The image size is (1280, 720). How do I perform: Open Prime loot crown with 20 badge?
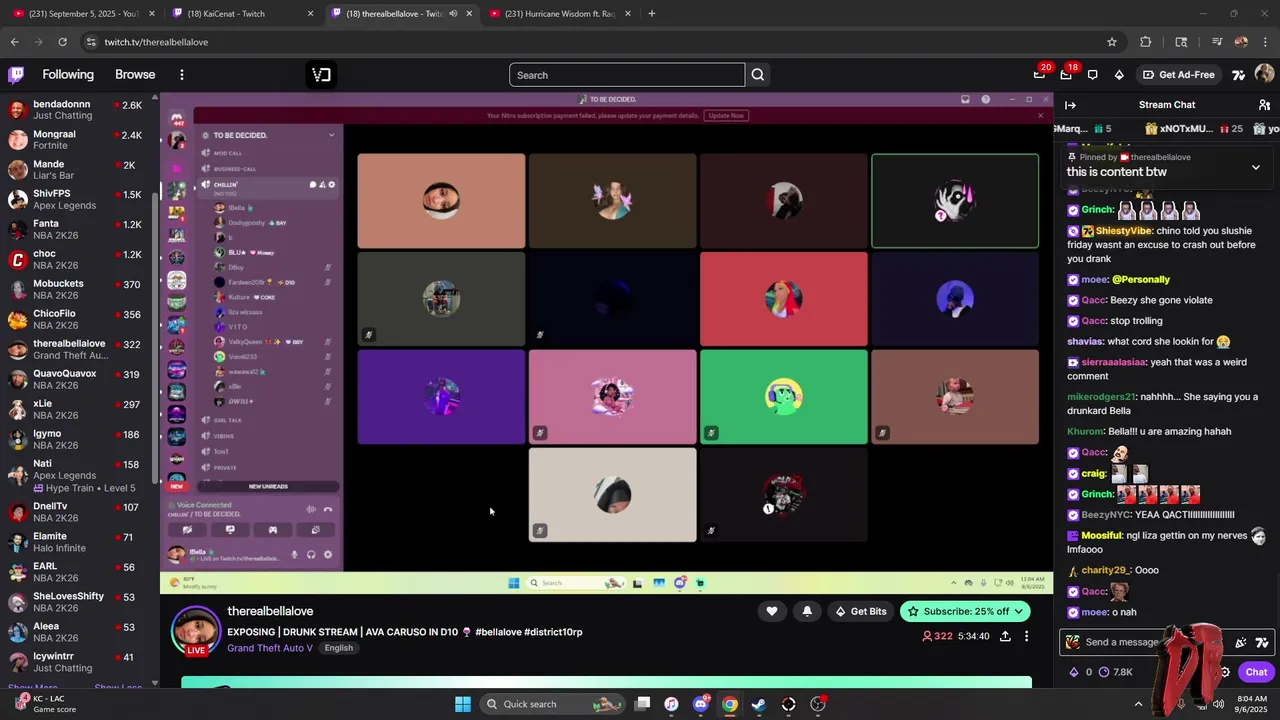click(x=1039, y=75)
